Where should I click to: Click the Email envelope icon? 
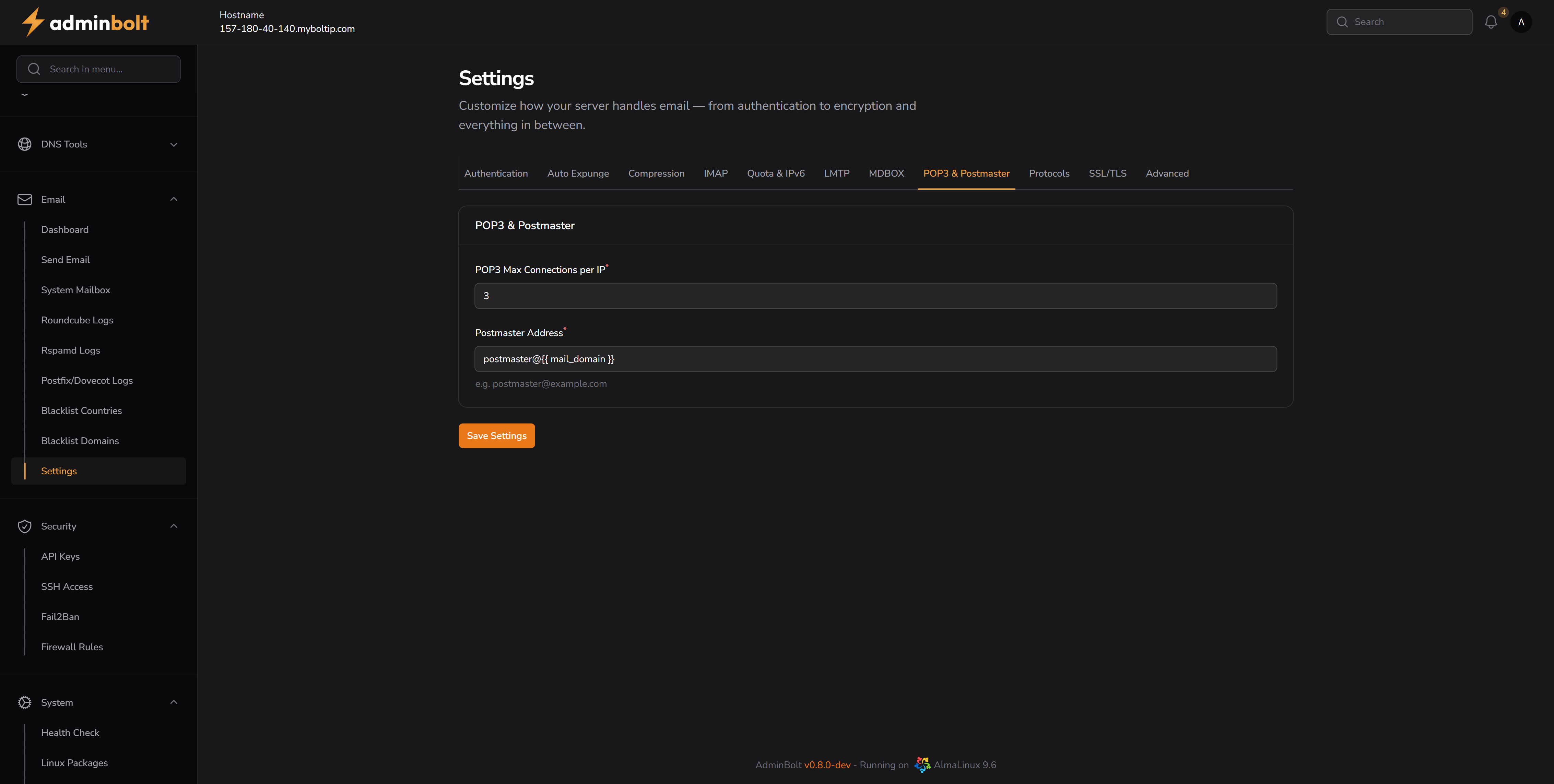coord(25,200)
